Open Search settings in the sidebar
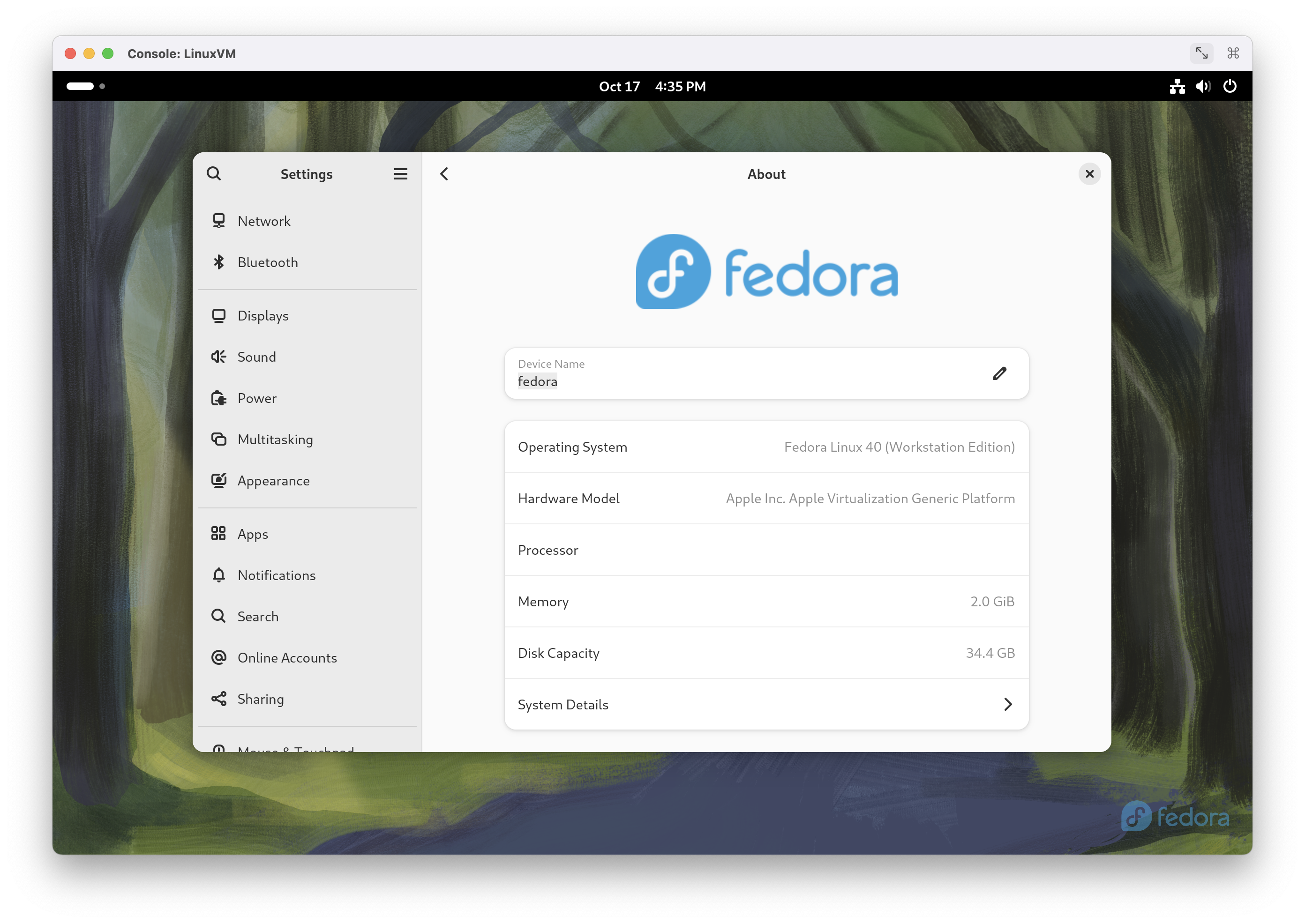This screenshot has width=1305, height=924. [307, 616]
